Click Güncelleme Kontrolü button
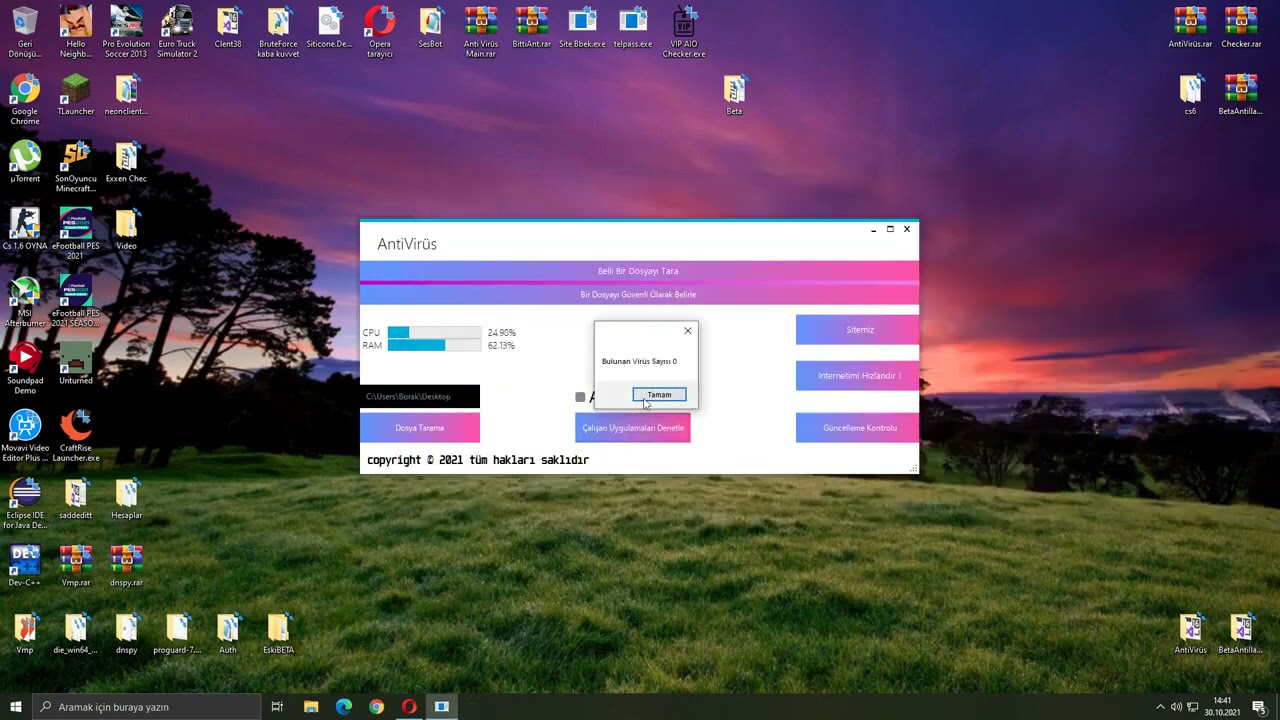This screenshot has height=720, width=1280. [x=857, y=428]
